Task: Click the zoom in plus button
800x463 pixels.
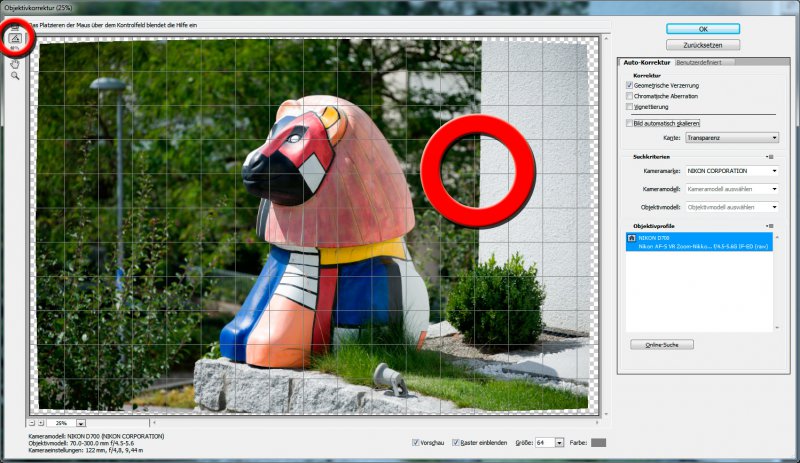Action: (x=41, y=423)
